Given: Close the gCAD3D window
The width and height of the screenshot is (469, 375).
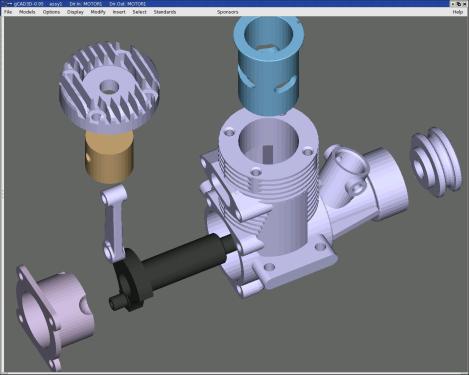Looking at the screenshot, I should (466, 4).
